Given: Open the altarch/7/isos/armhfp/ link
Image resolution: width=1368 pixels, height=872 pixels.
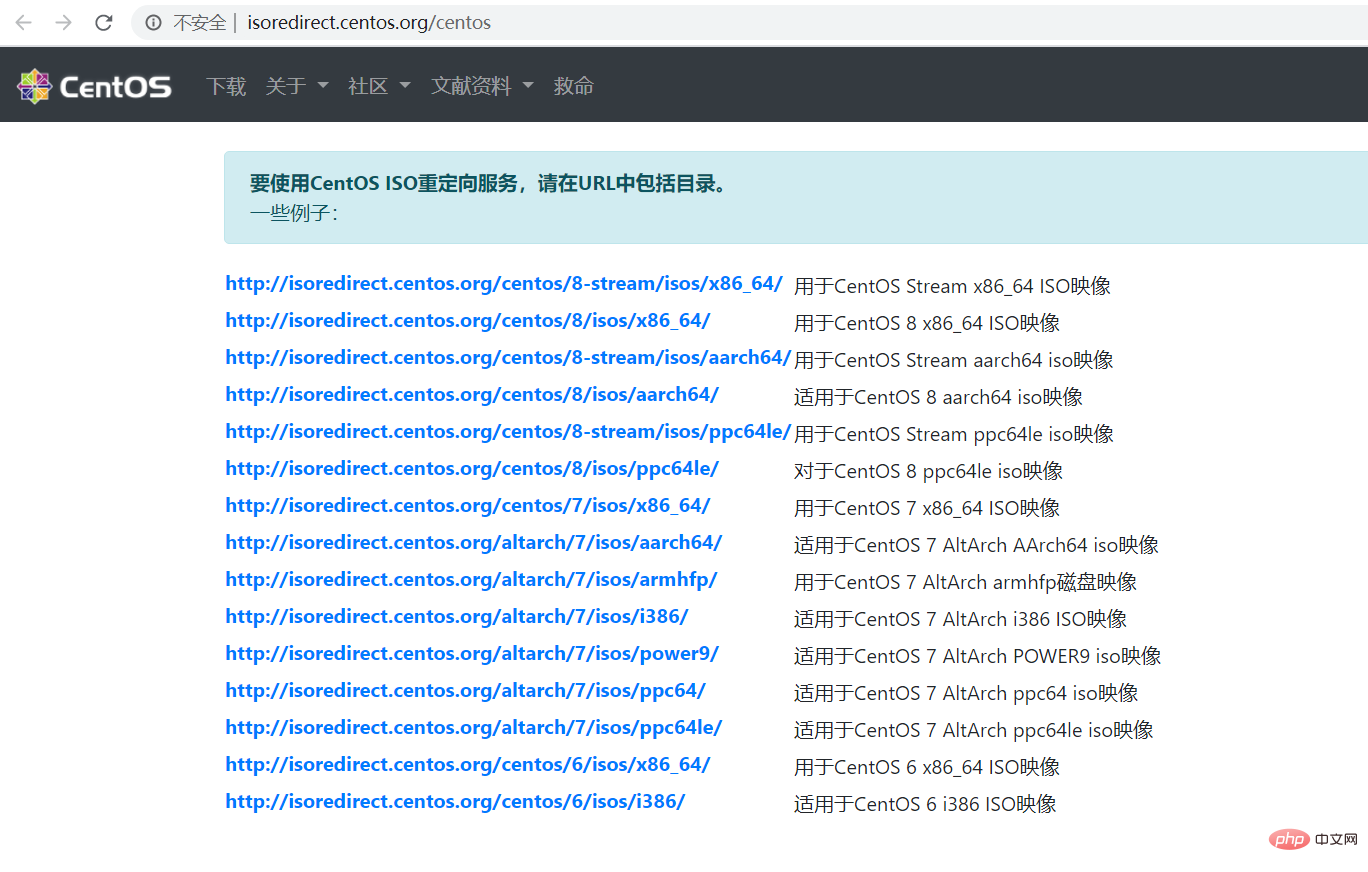Looking at the screenshot, I should pyautogui.click(x=471, y=580).
